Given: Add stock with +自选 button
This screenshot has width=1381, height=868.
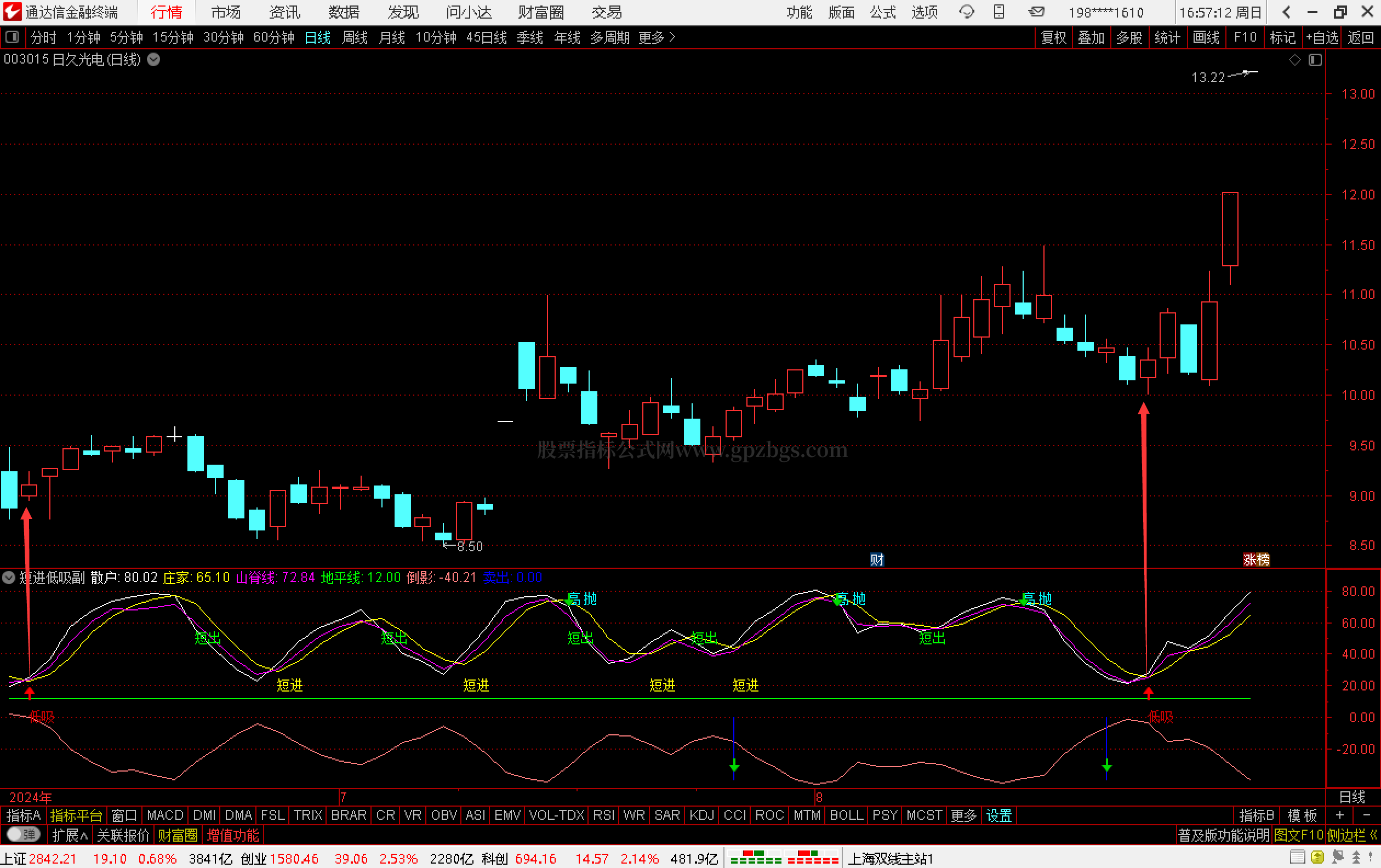Looking at the screenshot, I should [1322, 37].
